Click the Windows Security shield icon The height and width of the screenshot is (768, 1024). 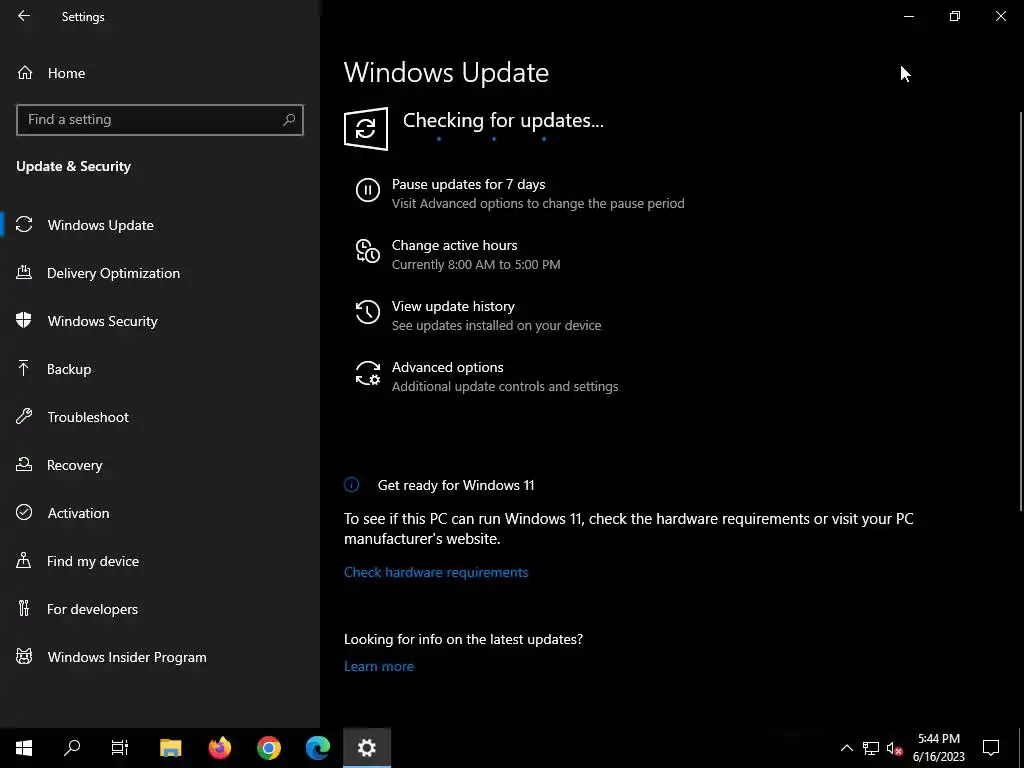click(24, 320)
